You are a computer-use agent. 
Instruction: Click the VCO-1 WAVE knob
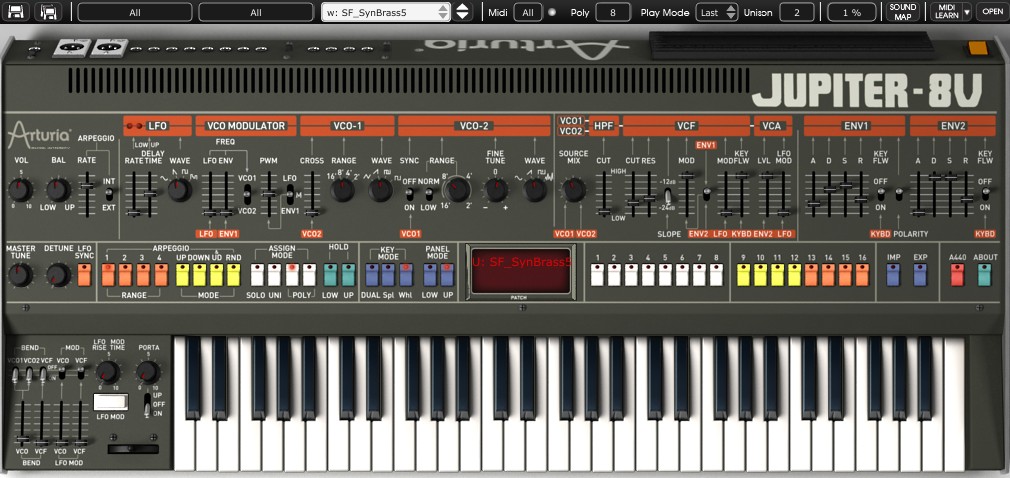point(380,190)
